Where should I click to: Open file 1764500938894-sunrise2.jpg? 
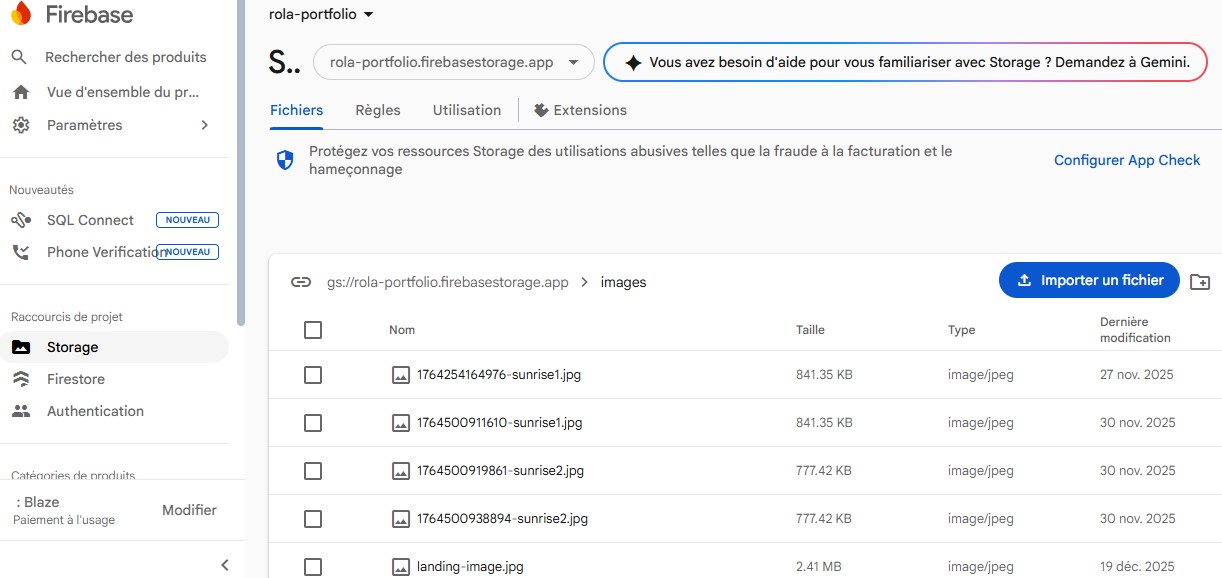click(x=502, y=519)
